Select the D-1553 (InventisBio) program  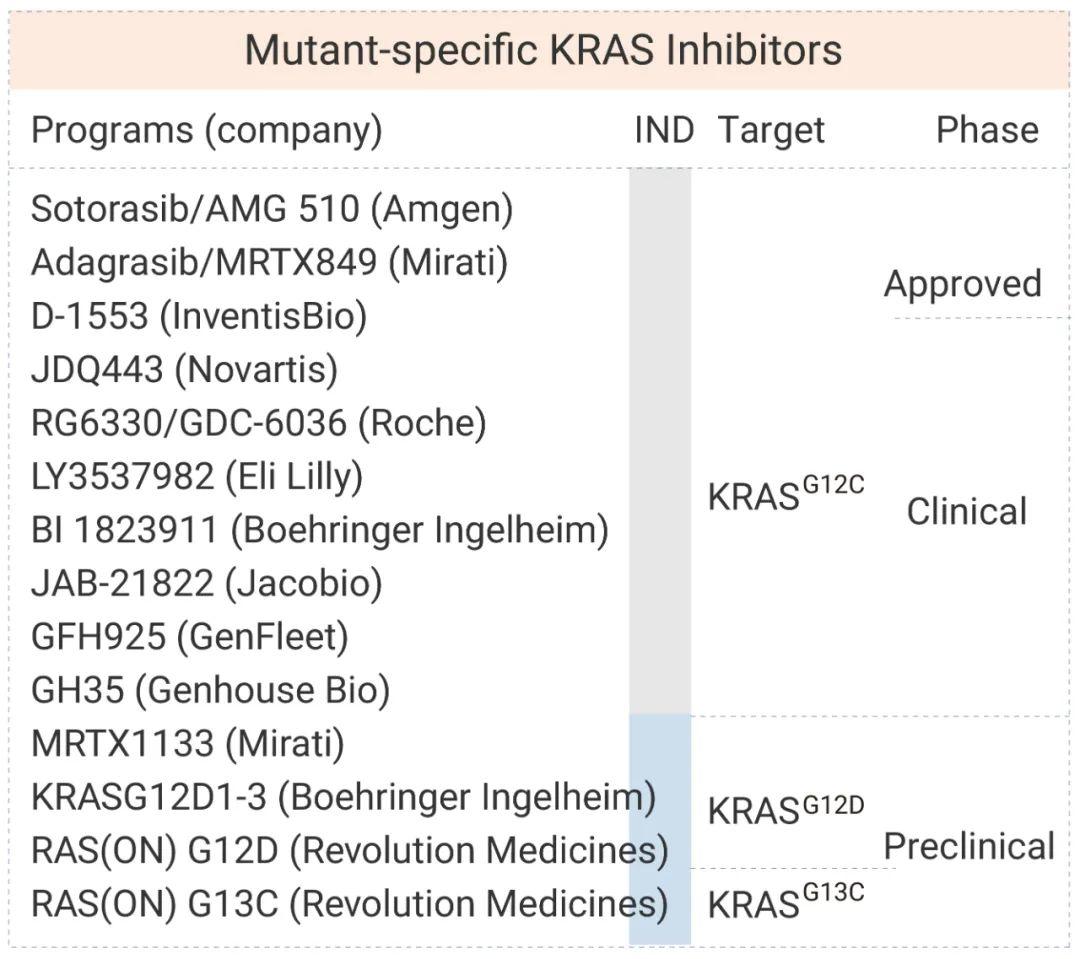[x=199, y=316]
